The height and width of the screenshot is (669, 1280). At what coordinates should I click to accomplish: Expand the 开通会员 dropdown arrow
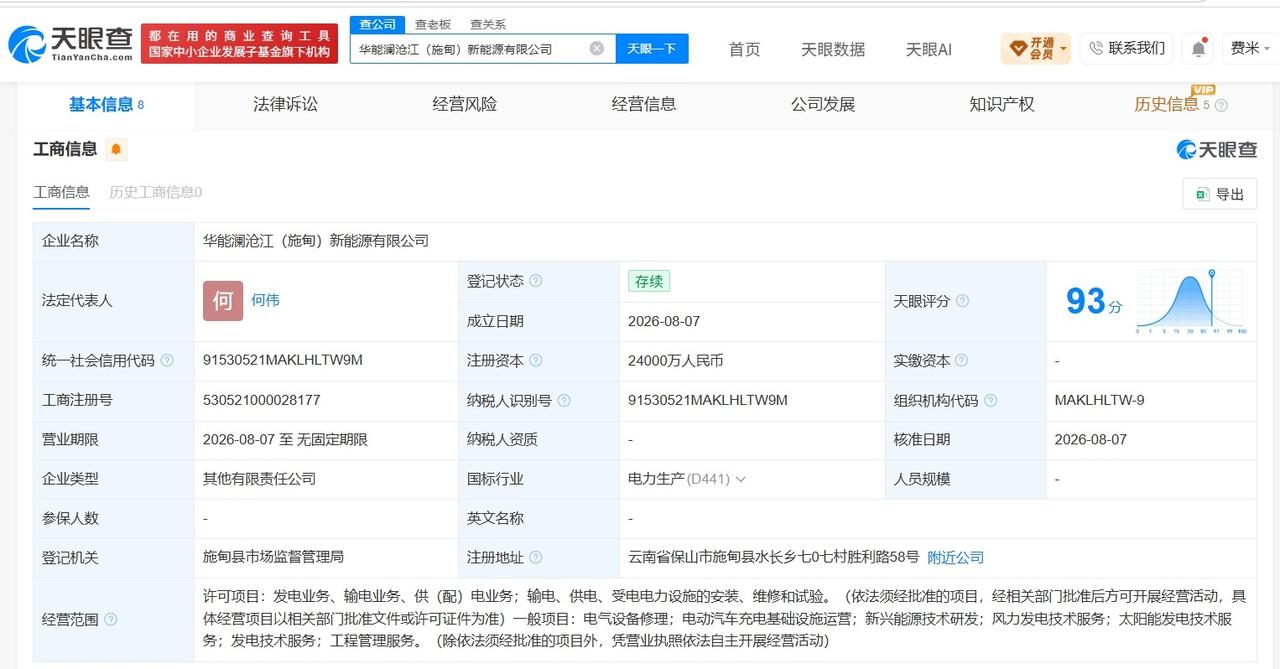(1063, 48)
